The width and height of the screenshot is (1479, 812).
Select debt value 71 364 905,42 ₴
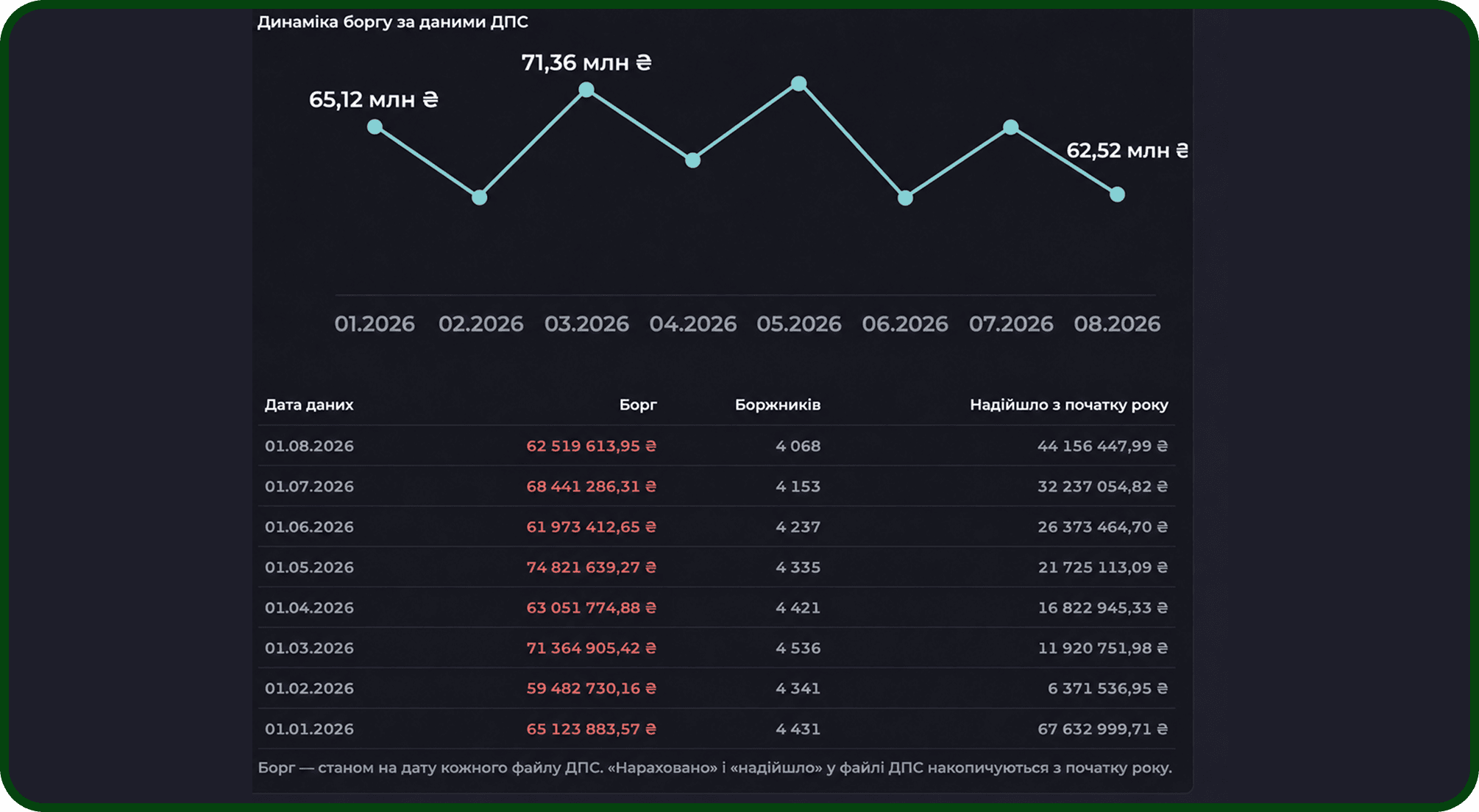(592, 648)
